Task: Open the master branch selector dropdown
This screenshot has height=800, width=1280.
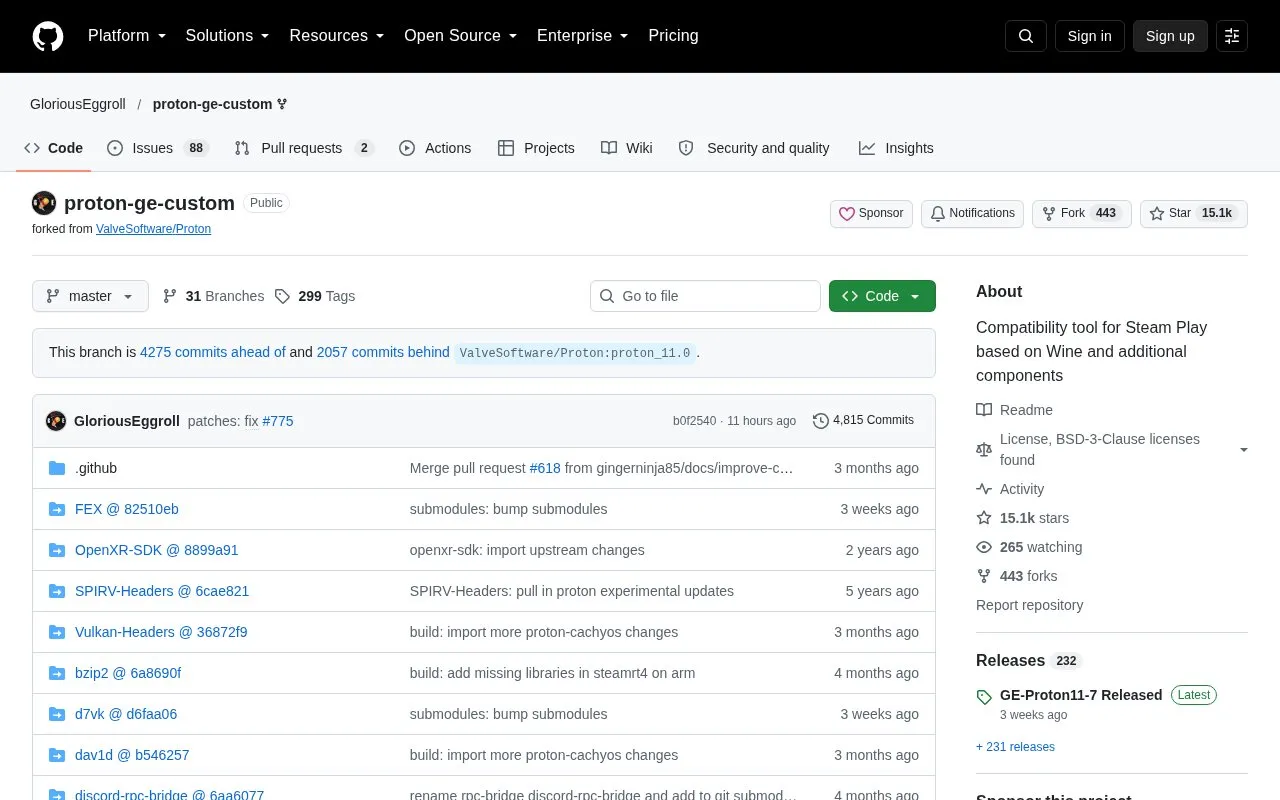Action: click(90, 296)
